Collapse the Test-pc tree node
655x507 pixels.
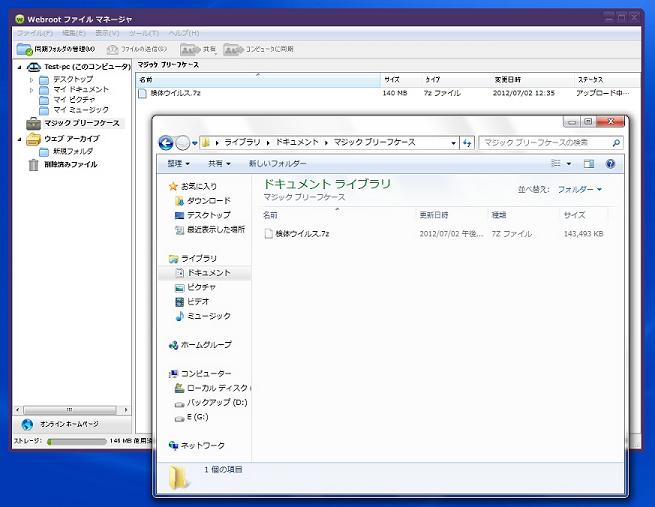pos(19,67)
